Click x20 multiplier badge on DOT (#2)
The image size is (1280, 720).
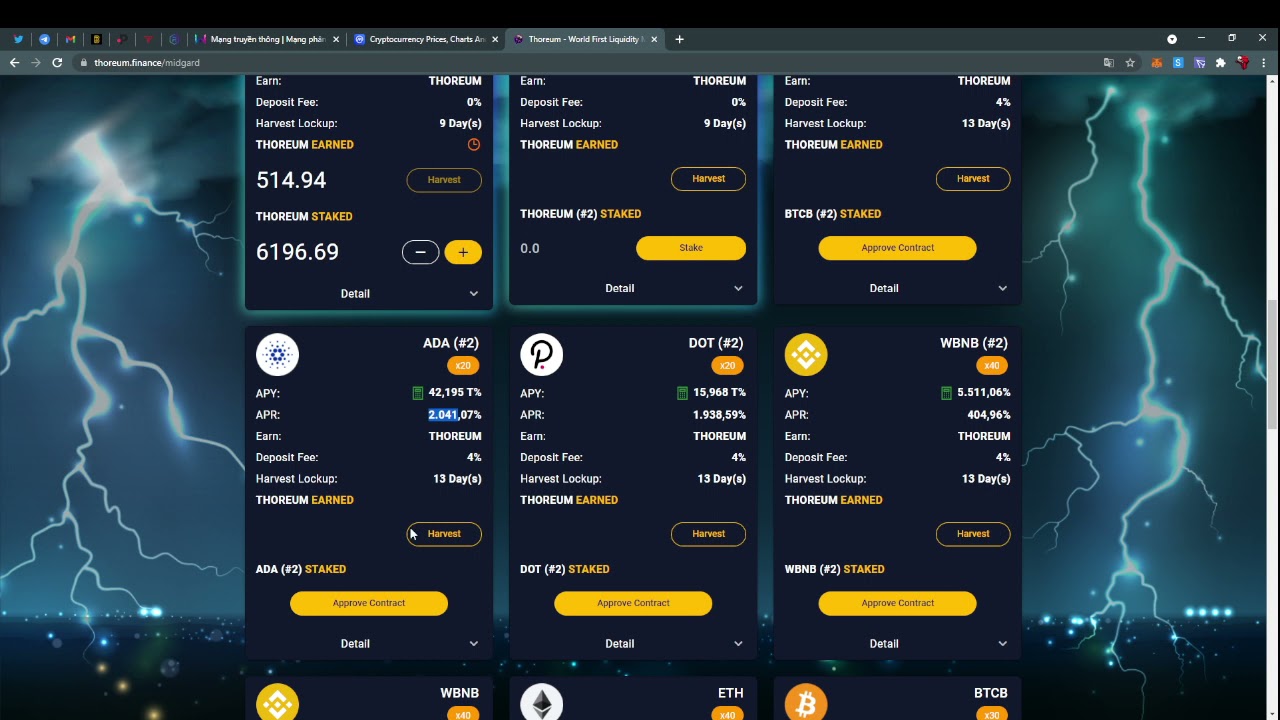(727, 366)
